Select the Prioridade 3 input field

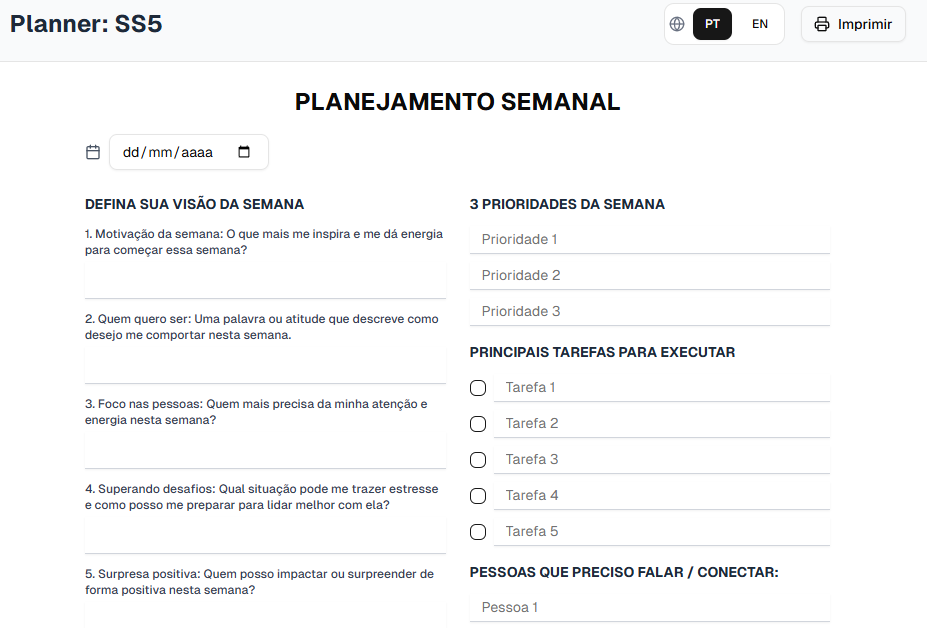tap(650, 312)
